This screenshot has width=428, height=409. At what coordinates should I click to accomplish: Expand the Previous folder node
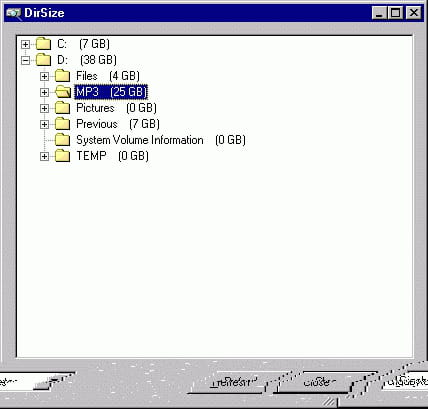point(44,124)
